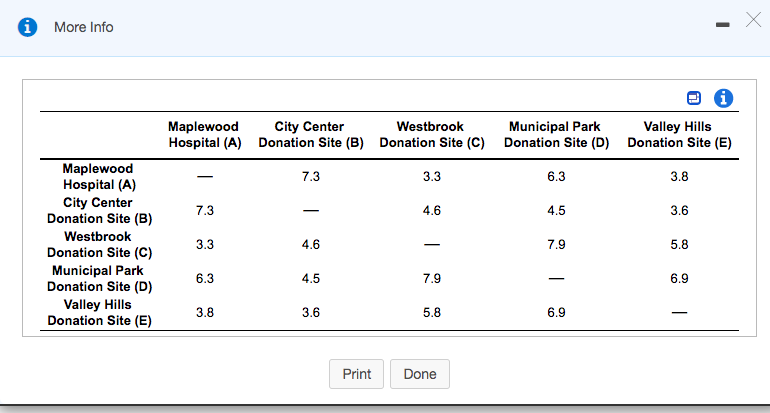Open table in popup window icon

tap(693, 98)
